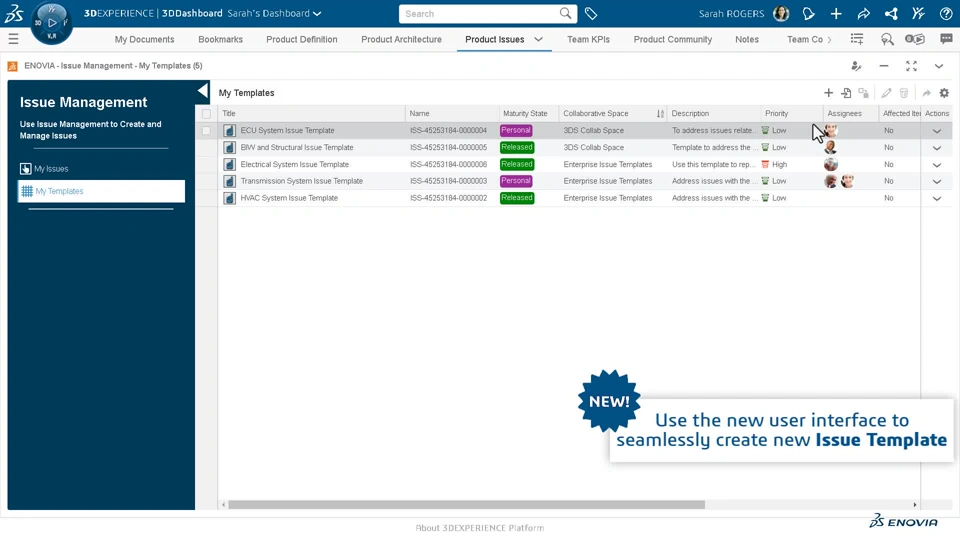Click Personal badge on Transmission System row

click(516, 181)
